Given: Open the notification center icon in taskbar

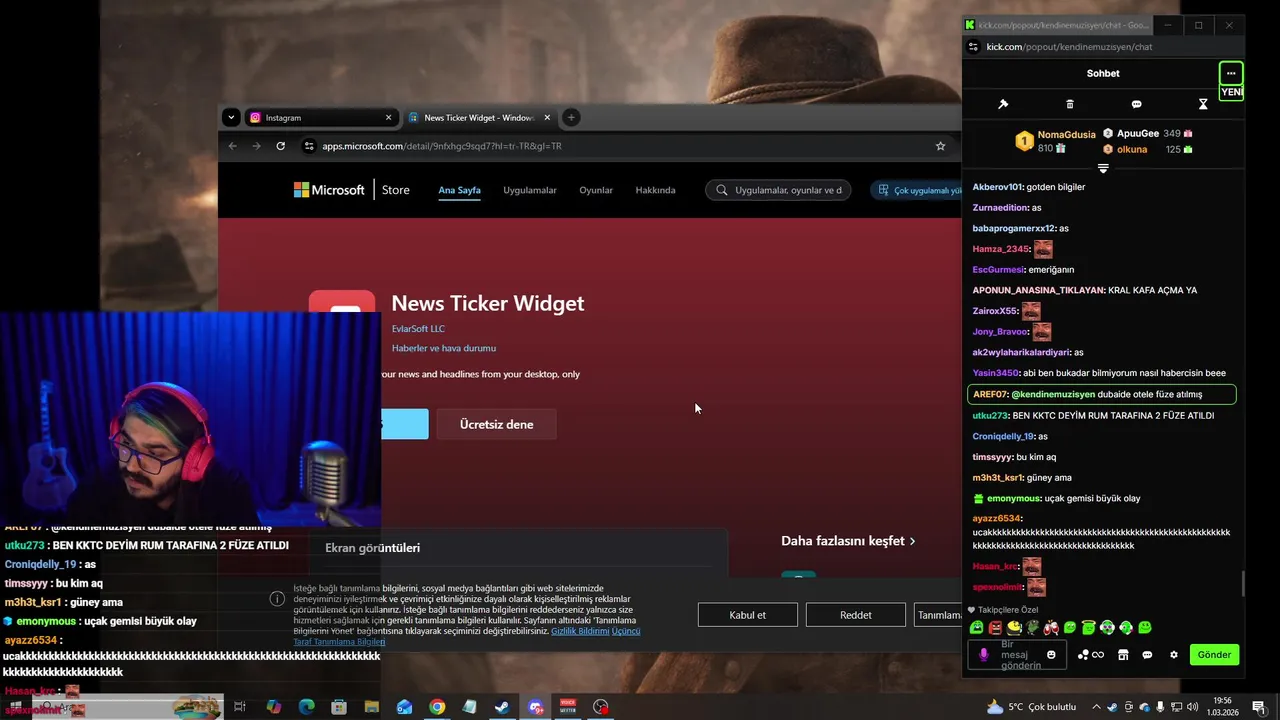Looking at the screenshot, I should pos(1259,707).
